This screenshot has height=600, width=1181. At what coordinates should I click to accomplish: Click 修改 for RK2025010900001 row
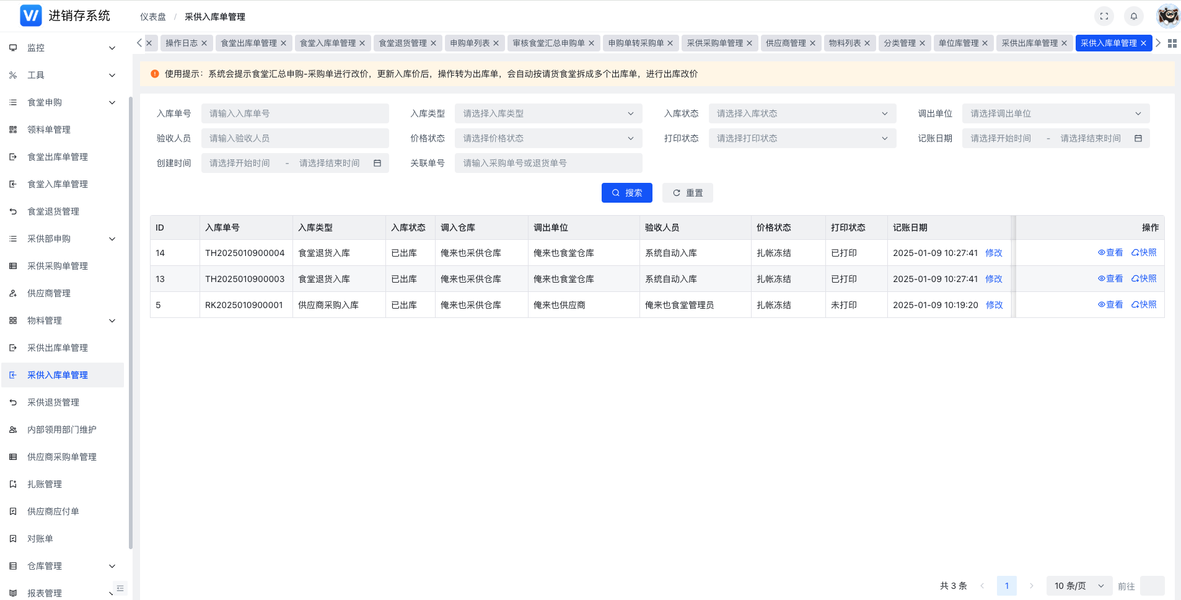994,305
